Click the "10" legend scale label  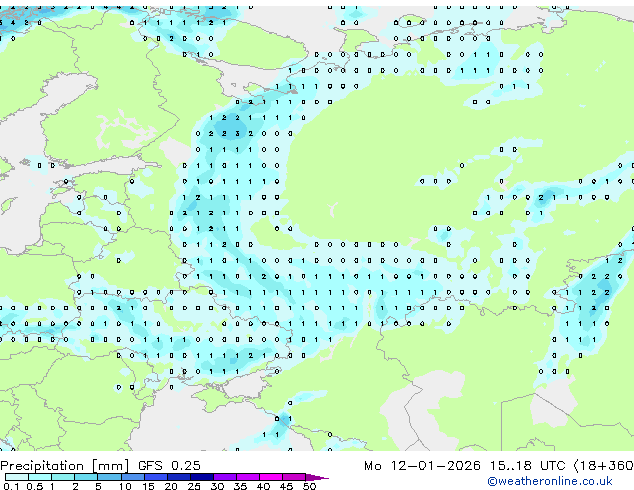[125, 486]
